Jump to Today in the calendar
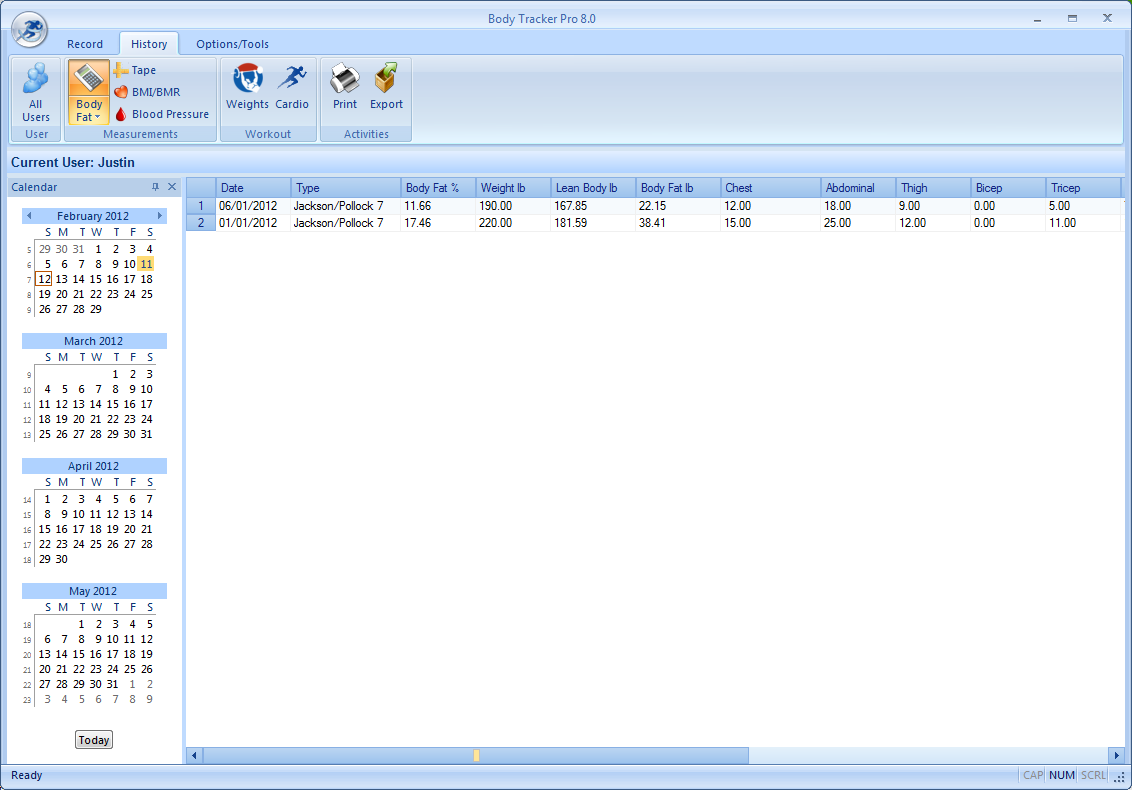This screenshot has height=790, width=1132. (94, 740)
